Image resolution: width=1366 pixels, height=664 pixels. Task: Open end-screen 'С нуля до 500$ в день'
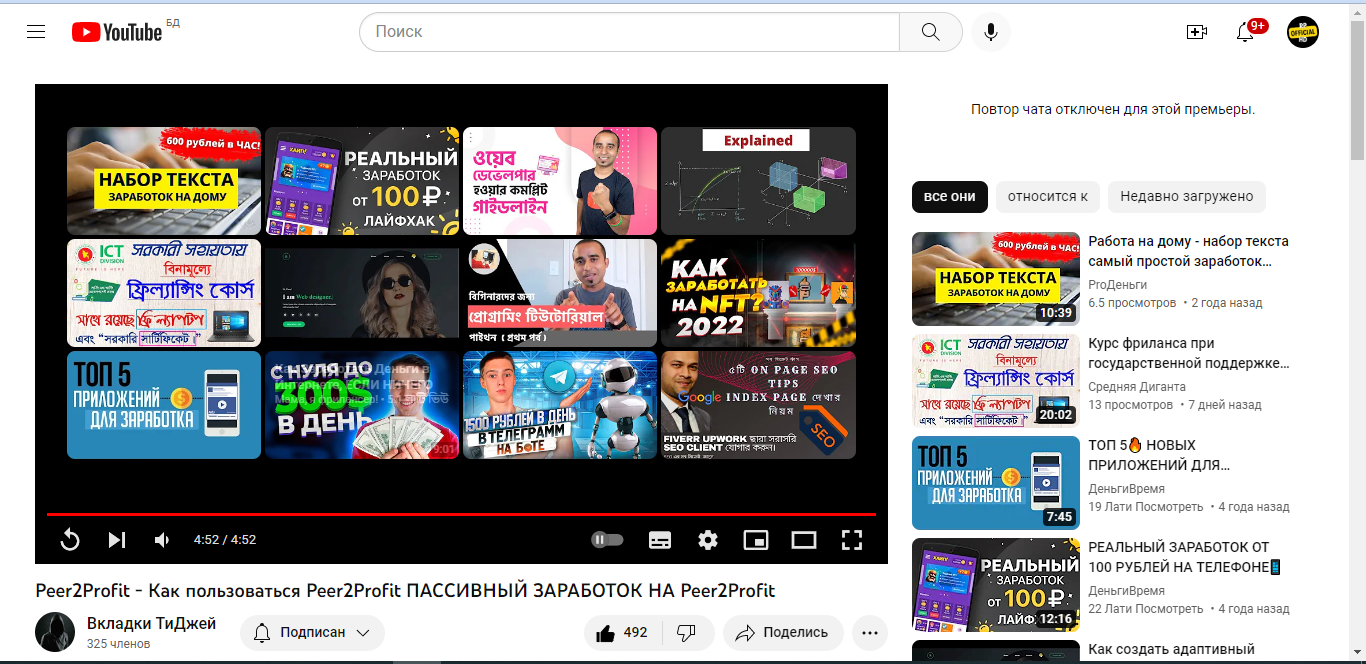coord(362,405)
